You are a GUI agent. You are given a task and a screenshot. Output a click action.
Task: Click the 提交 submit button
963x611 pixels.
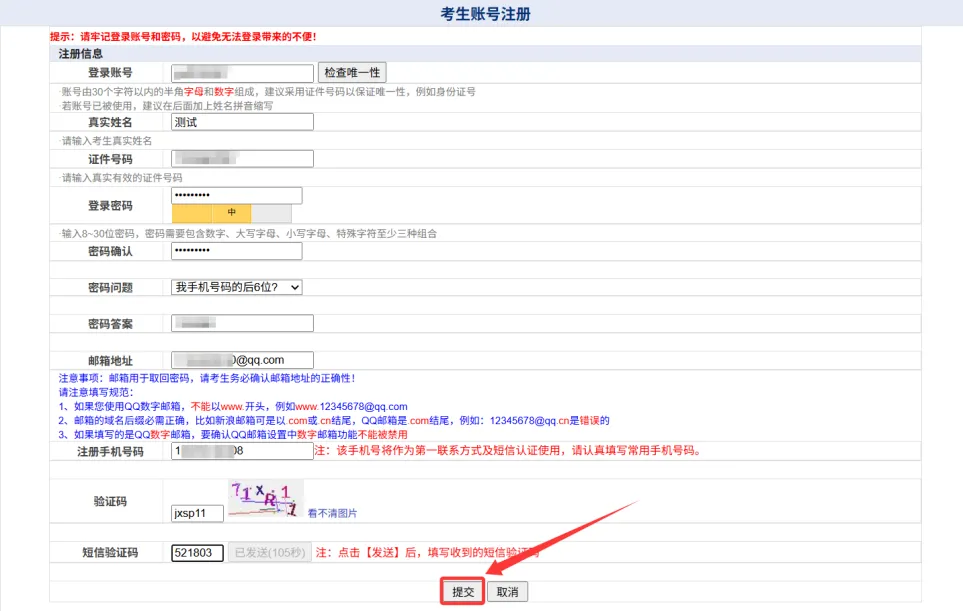(463, 592)
